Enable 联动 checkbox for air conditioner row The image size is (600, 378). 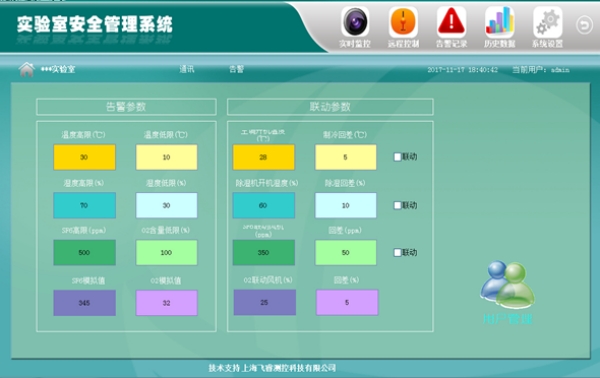click(398, 157)
